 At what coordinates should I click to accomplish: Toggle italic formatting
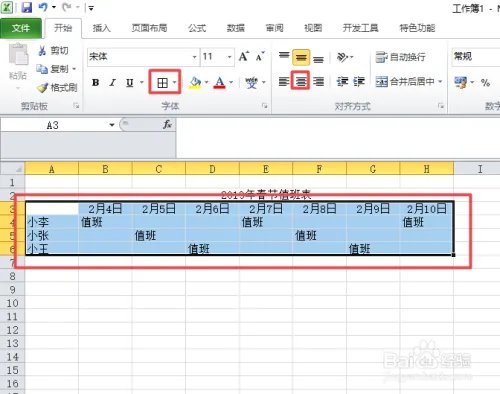(x=113, y=82)
